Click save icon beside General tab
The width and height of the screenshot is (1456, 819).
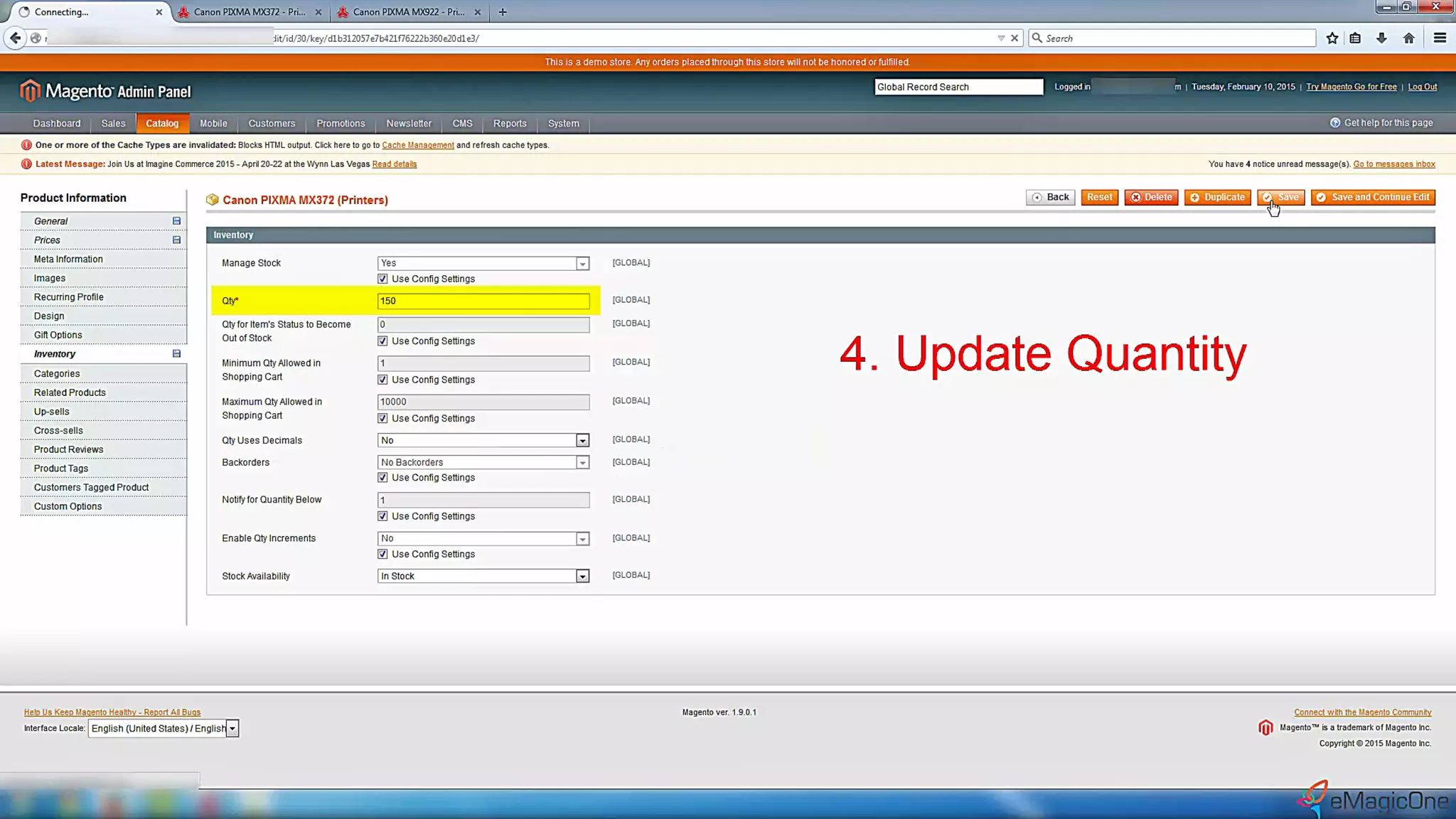[x=176, y=221]
